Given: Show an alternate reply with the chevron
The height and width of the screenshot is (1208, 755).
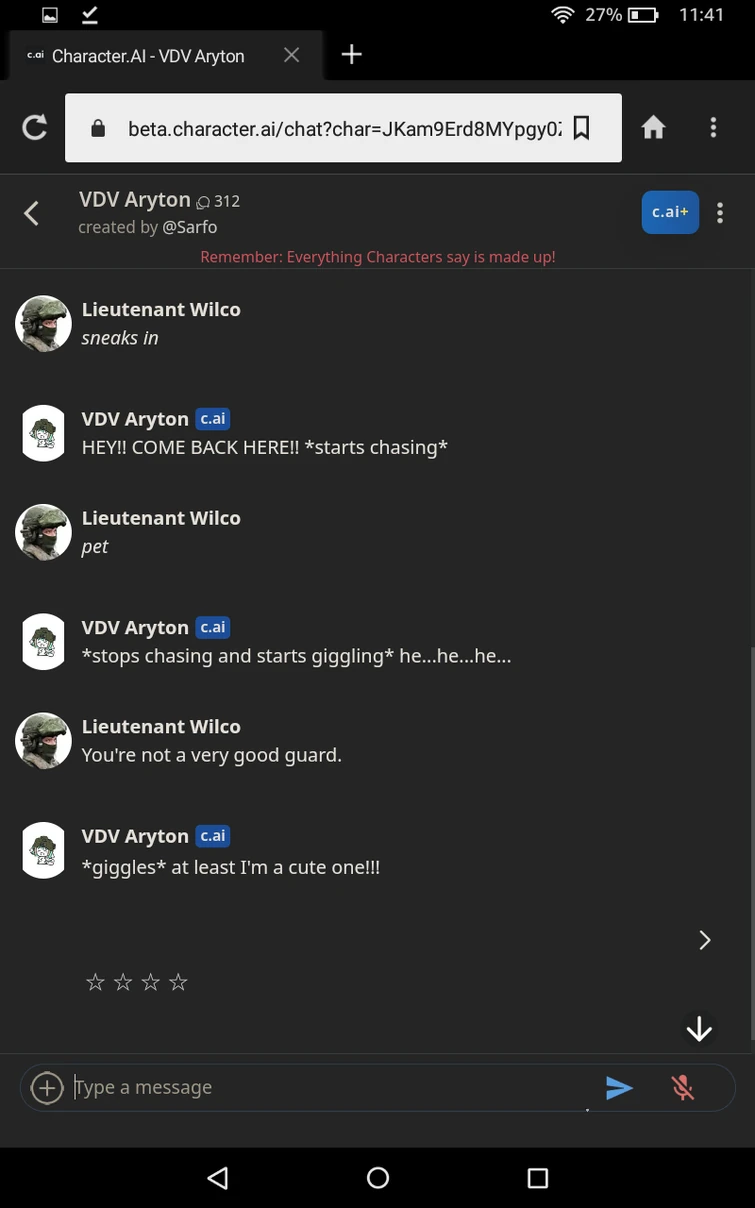Looking at the screenshot, I should click(704, 940).
